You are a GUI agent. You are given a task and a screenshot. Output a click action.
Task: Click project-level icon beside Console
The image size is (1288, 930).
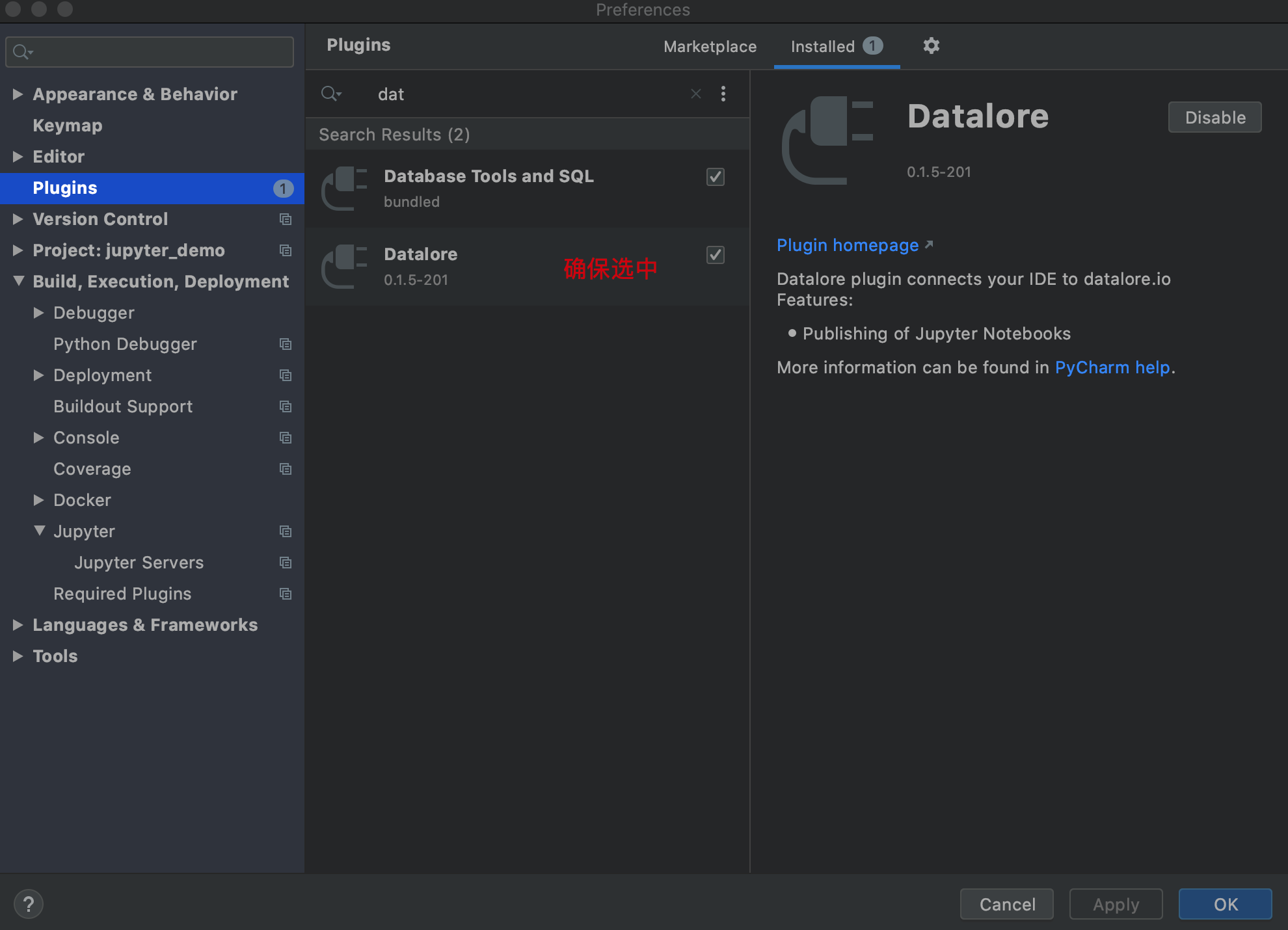coord(285,438)
